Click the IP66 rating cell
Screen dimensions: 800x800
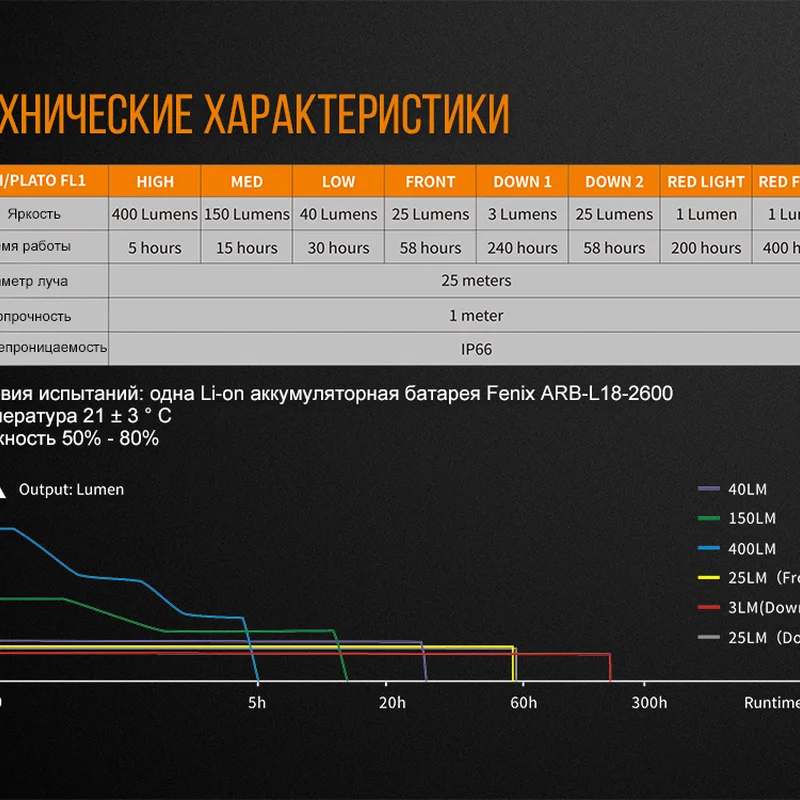476,350
